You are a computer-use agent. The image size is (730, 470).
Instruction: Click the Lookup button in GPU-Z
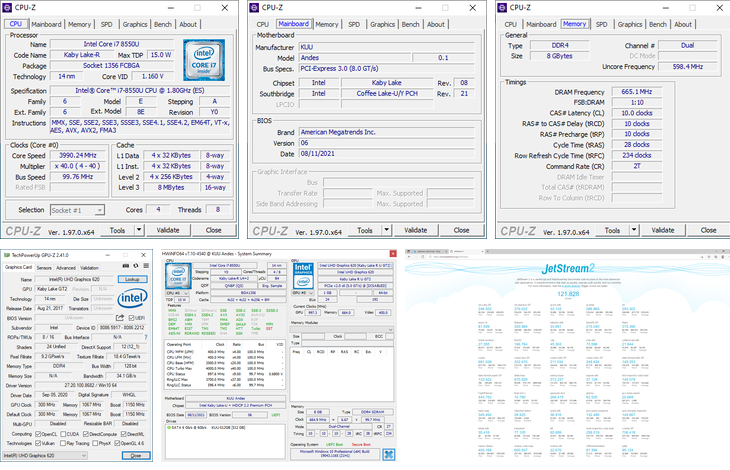(133, 279)
